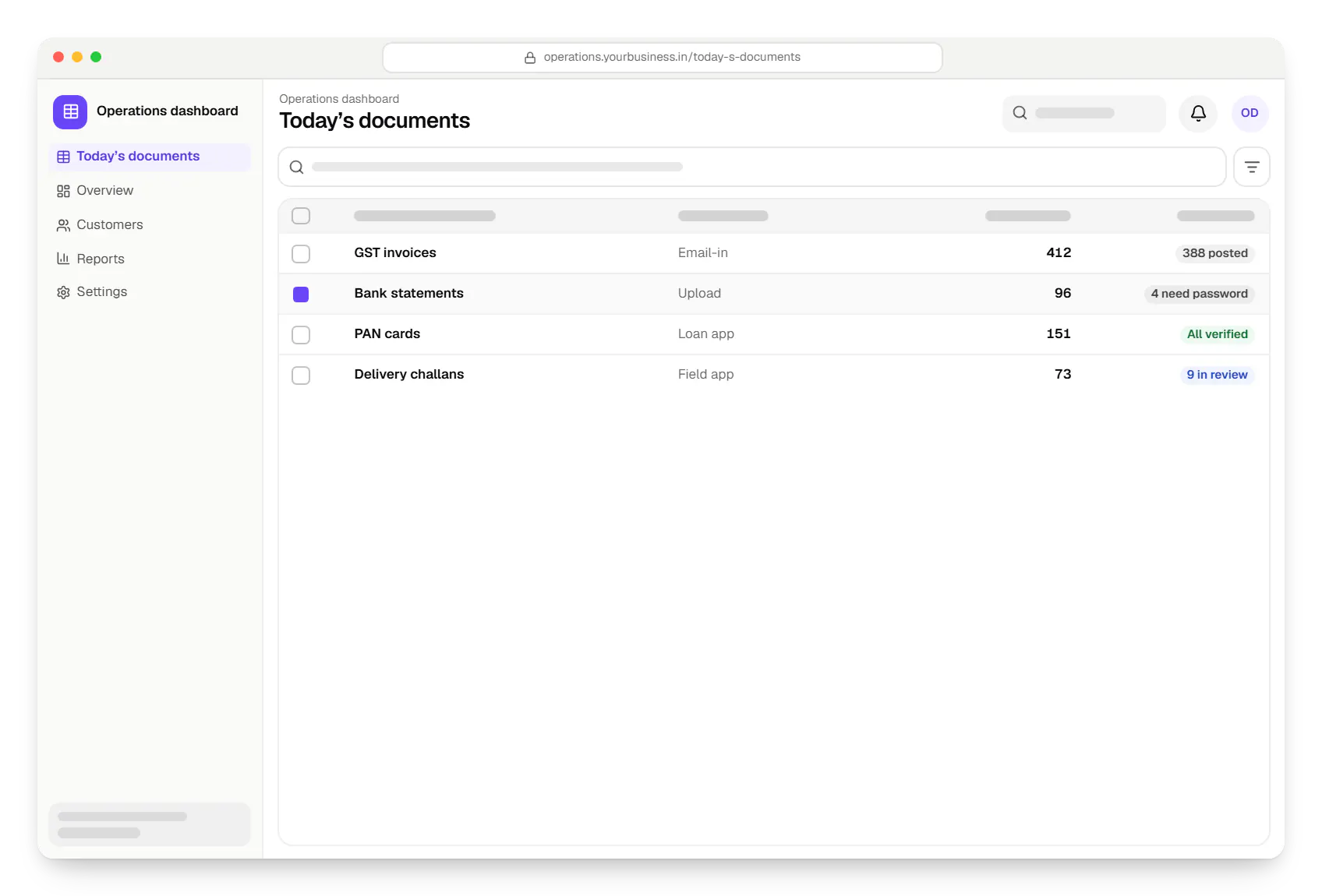Open the table filter options
Viewport: 1322px width, 896px height.
[1252, 167]
